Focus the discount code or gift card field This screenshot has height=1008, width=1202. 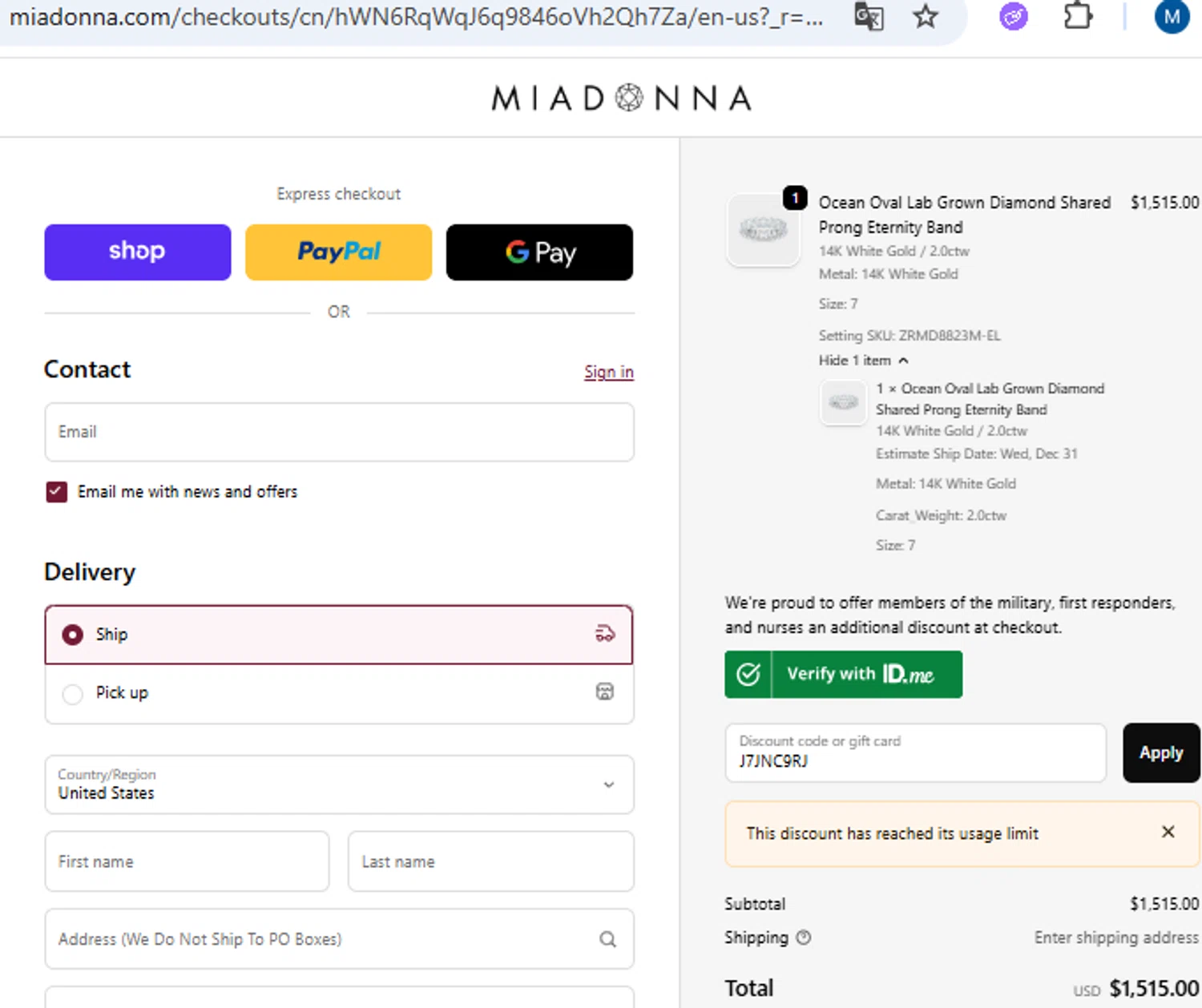[x=915, y=753]
